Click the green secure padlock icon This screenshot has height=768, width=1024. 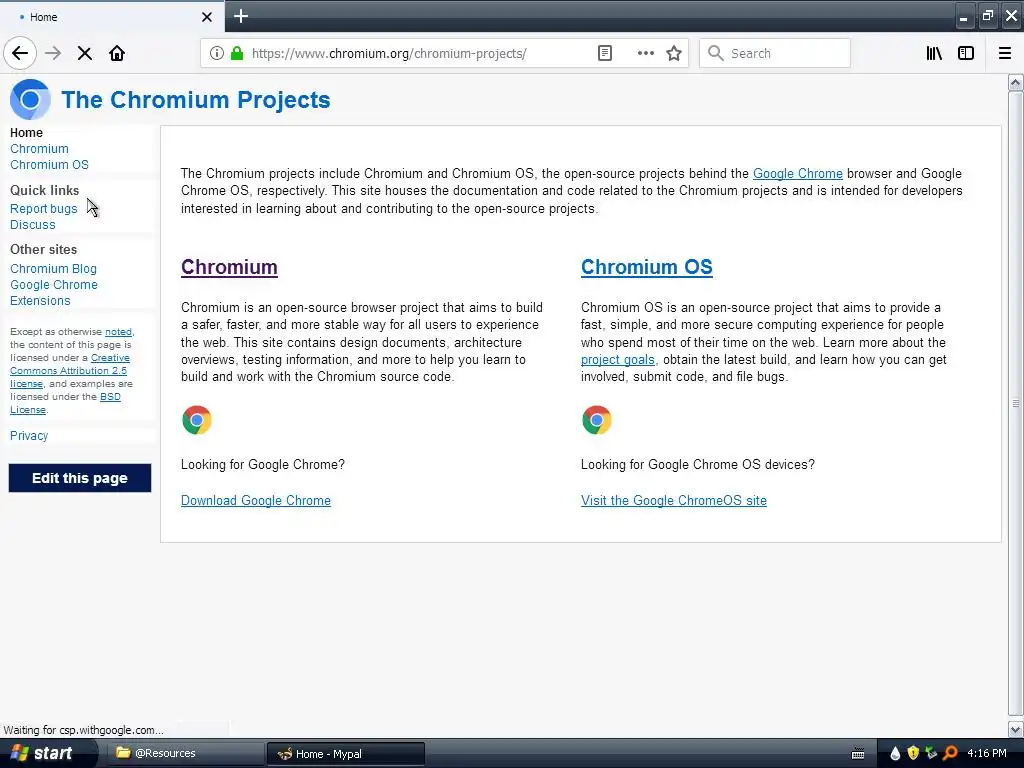[x=237, y=53]
